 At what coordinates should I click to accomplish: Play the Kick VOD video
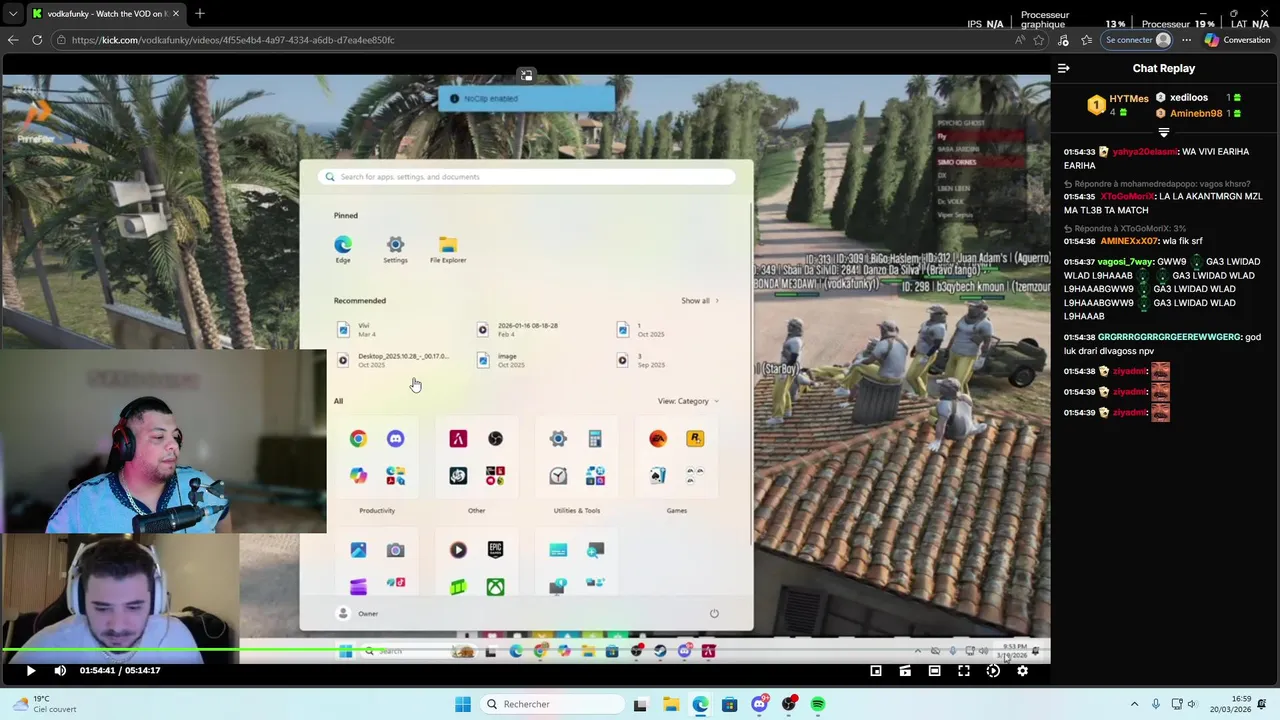click(x=30, y=671)
